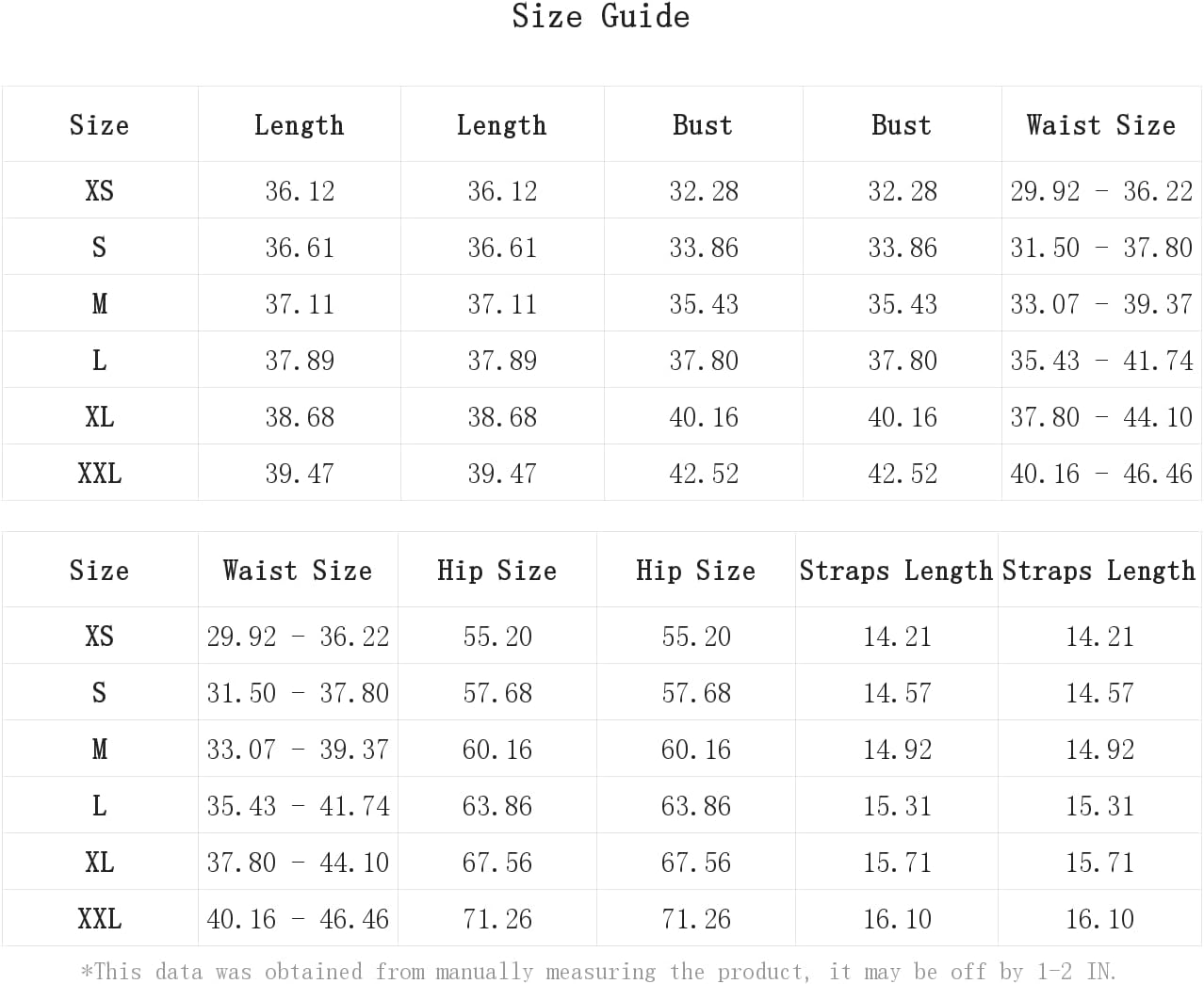Click the upper table's Size header
This screenshot has width=1204, height=984.
(x=100, y=125)
